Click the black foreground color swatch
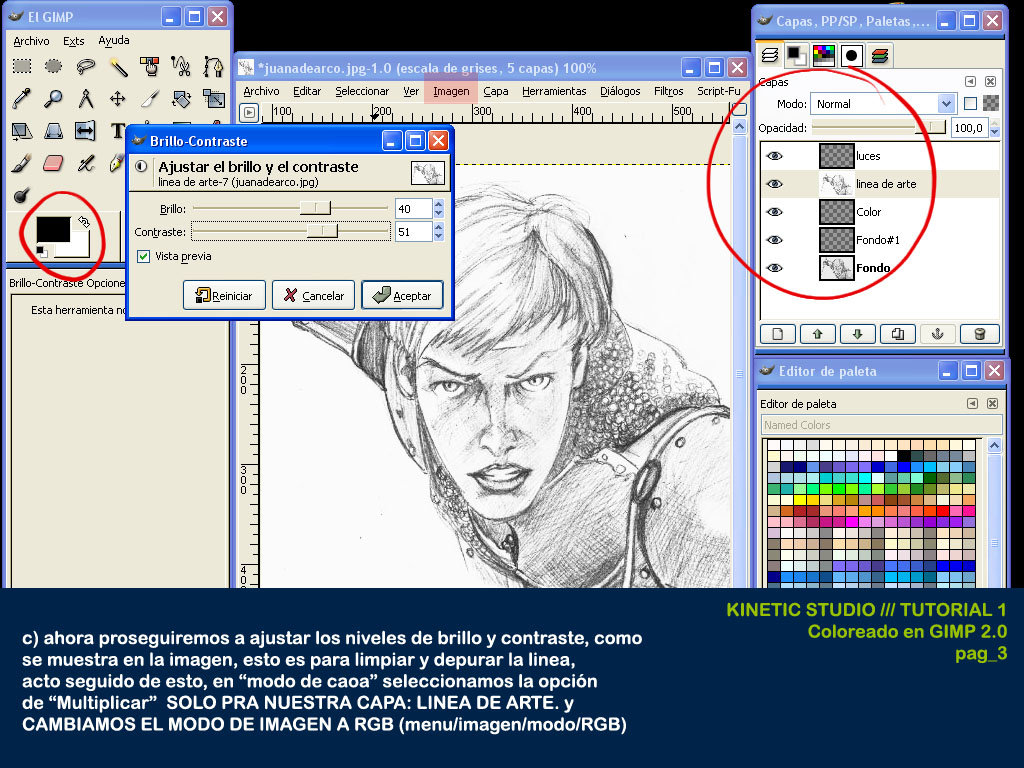 pyautogui.click(x=53, y=229)
